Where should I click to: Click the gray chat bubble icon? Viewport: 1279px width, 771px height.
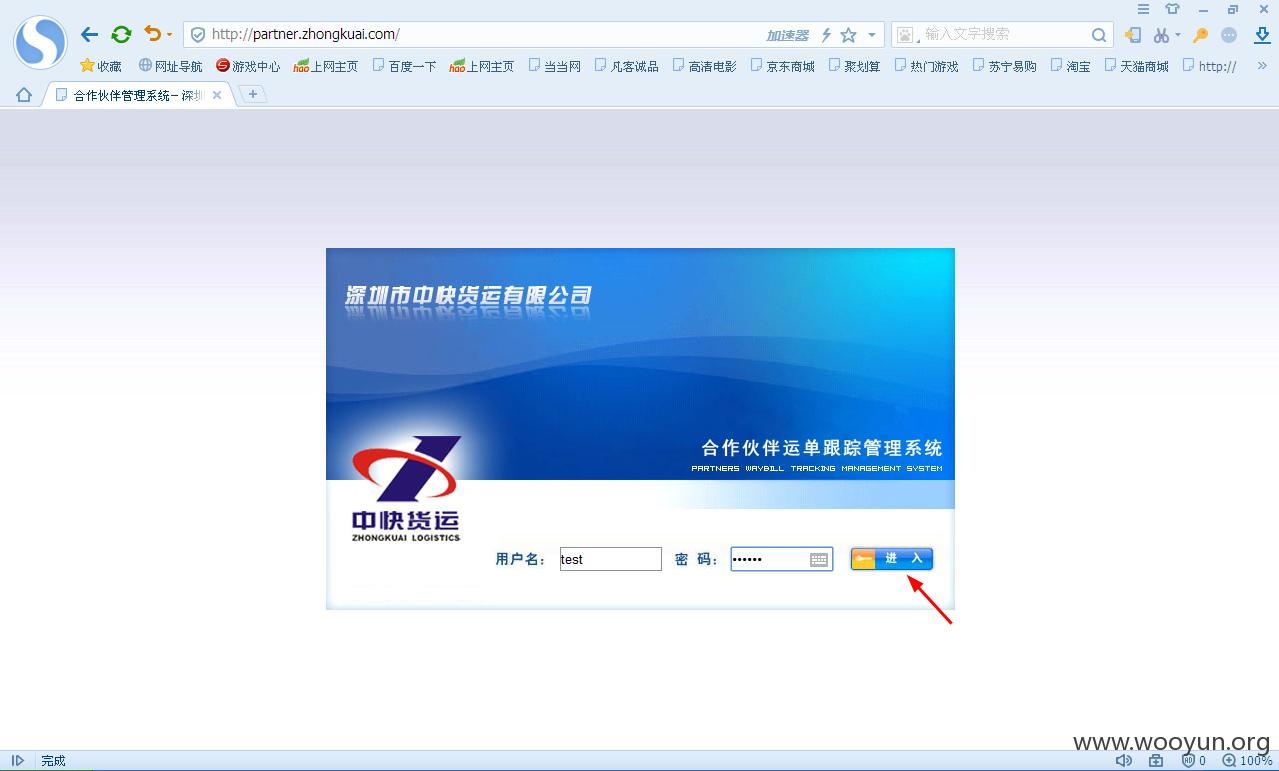pos(1229,35)
